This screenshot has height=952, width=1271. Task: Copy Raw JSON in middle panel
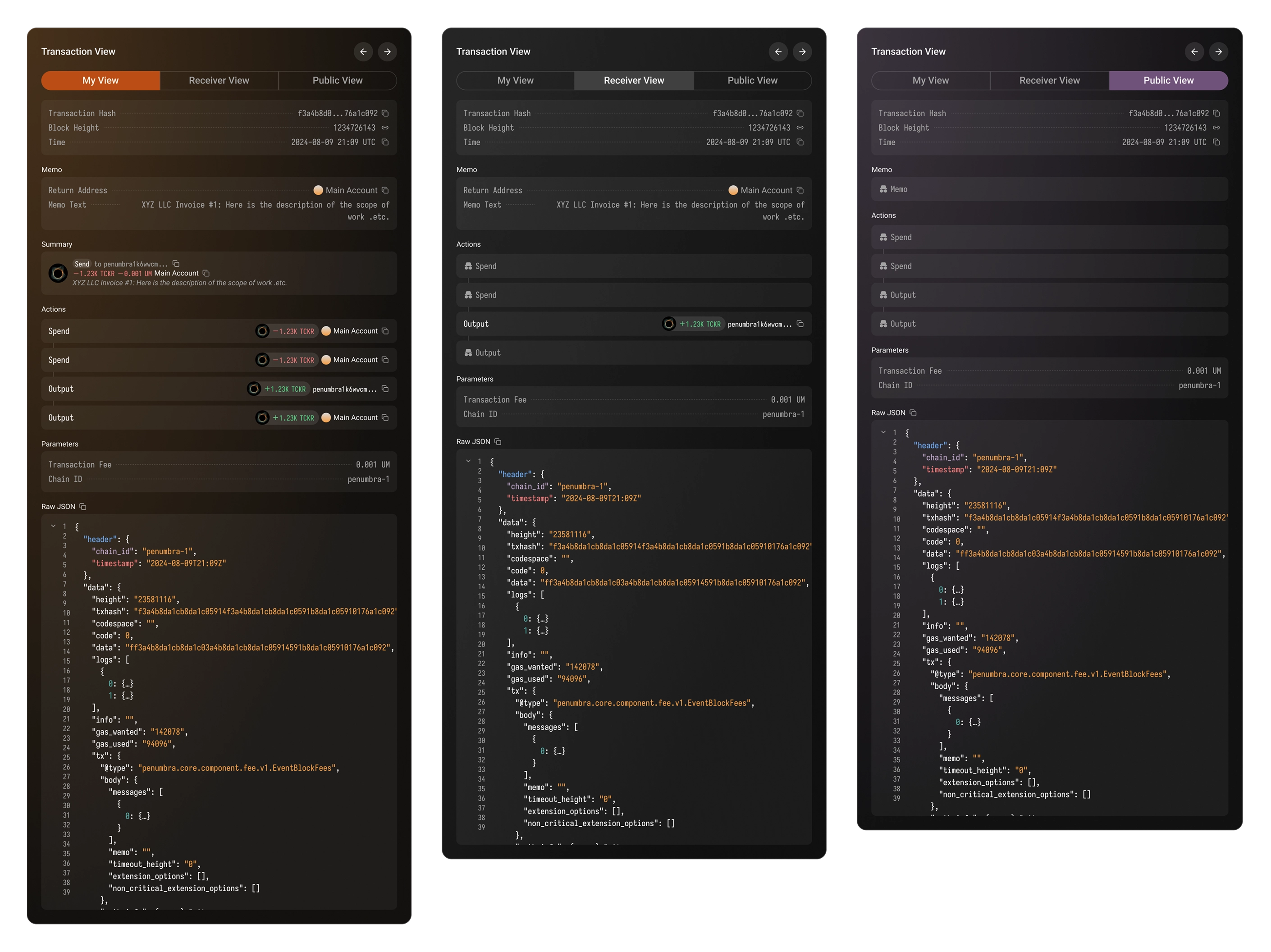click(498, 441)
